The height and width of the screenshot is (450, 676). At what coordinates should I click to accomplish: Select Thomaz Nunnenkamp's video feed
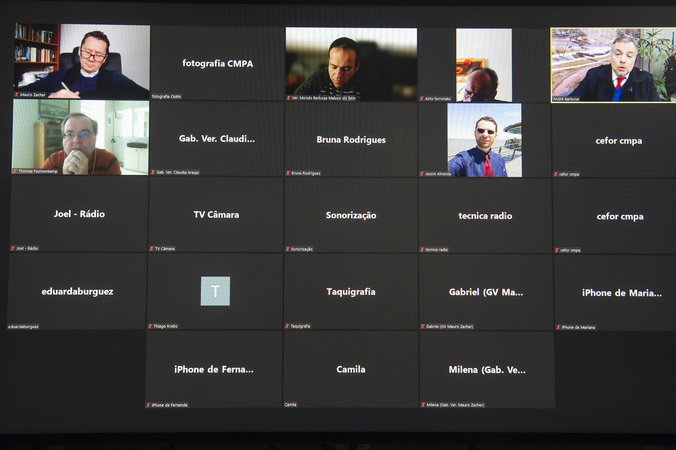81,138
